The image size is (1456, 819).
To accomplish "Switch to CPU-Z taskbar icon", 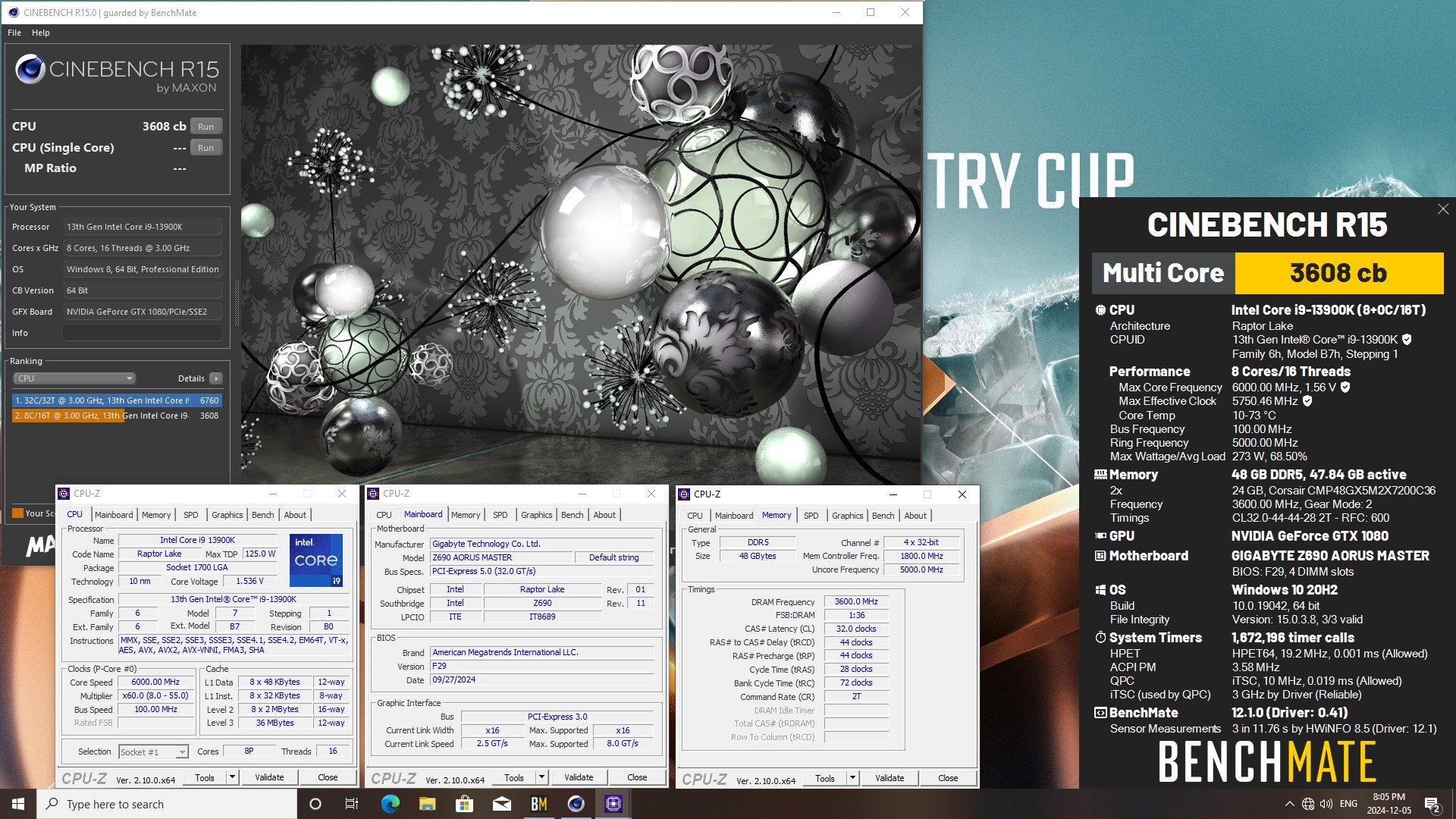I will click(613, 804).
